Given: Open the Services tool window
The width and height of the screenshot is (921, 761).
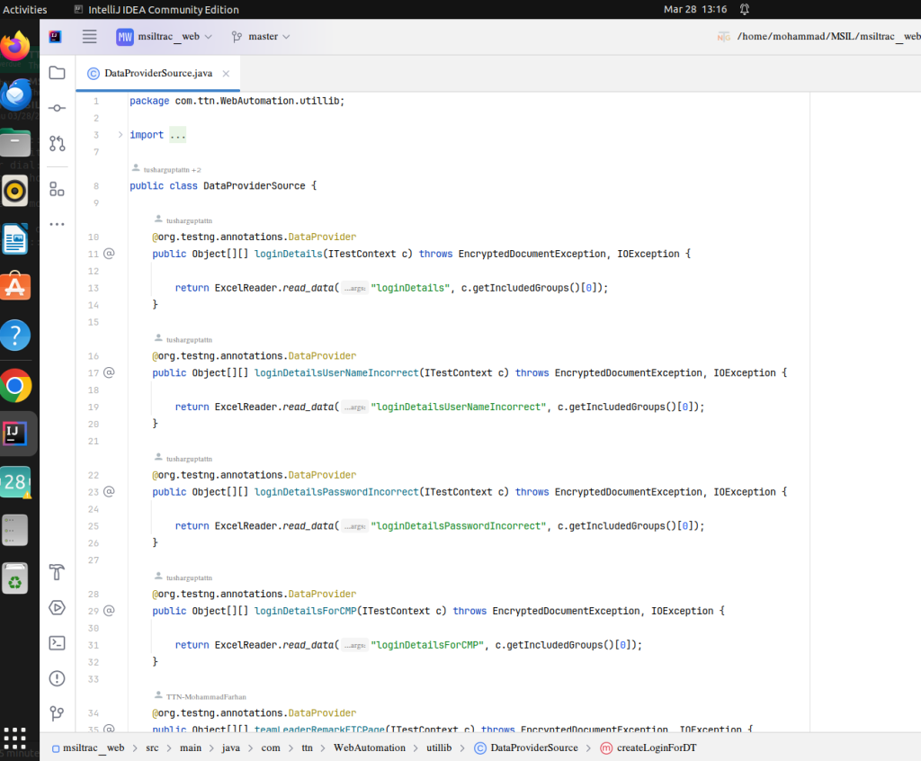Looking at the screenshot, I should [x=57, y=607].
